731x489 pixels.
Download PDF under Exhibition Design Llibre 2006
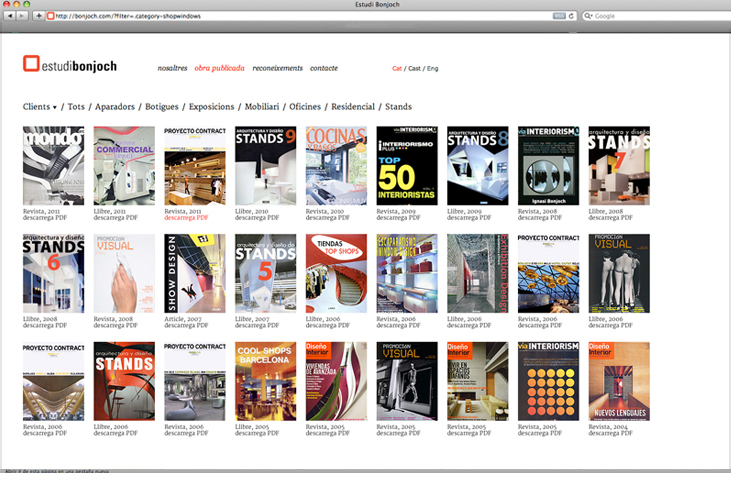point(469,325)
